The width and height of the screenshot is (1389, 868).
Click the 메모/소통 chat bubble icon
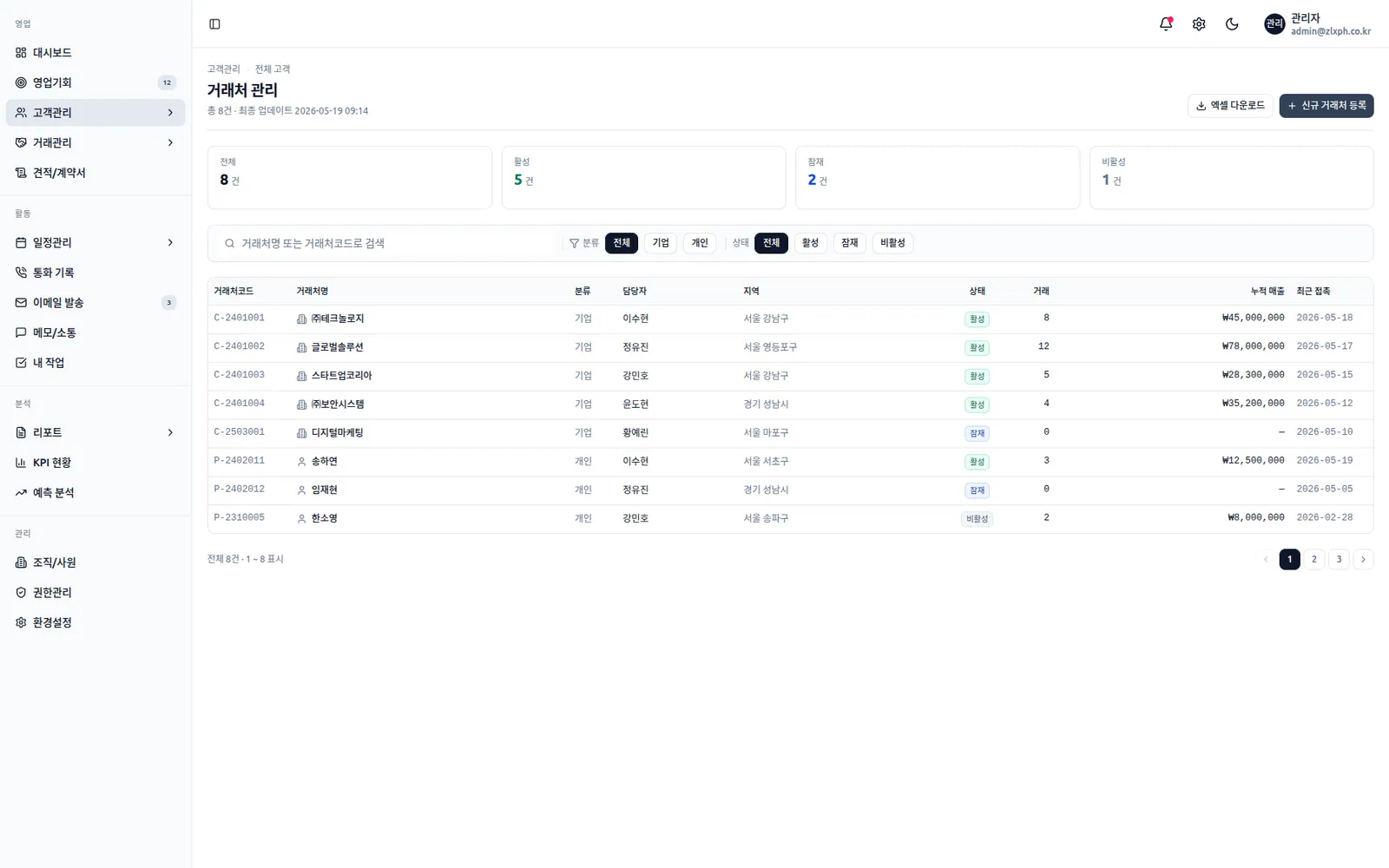21,332
